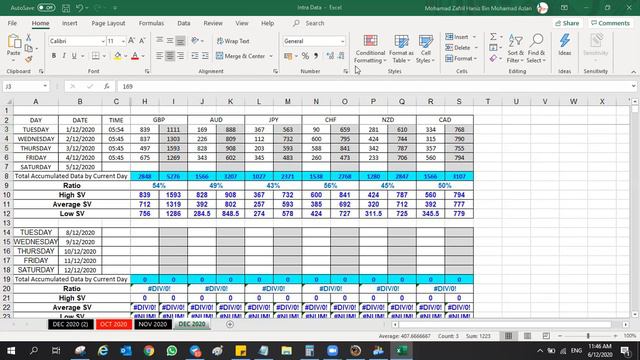This screenshot has height=360, width=640.
Task: Click the Share button
Action: tap(567, 23)
